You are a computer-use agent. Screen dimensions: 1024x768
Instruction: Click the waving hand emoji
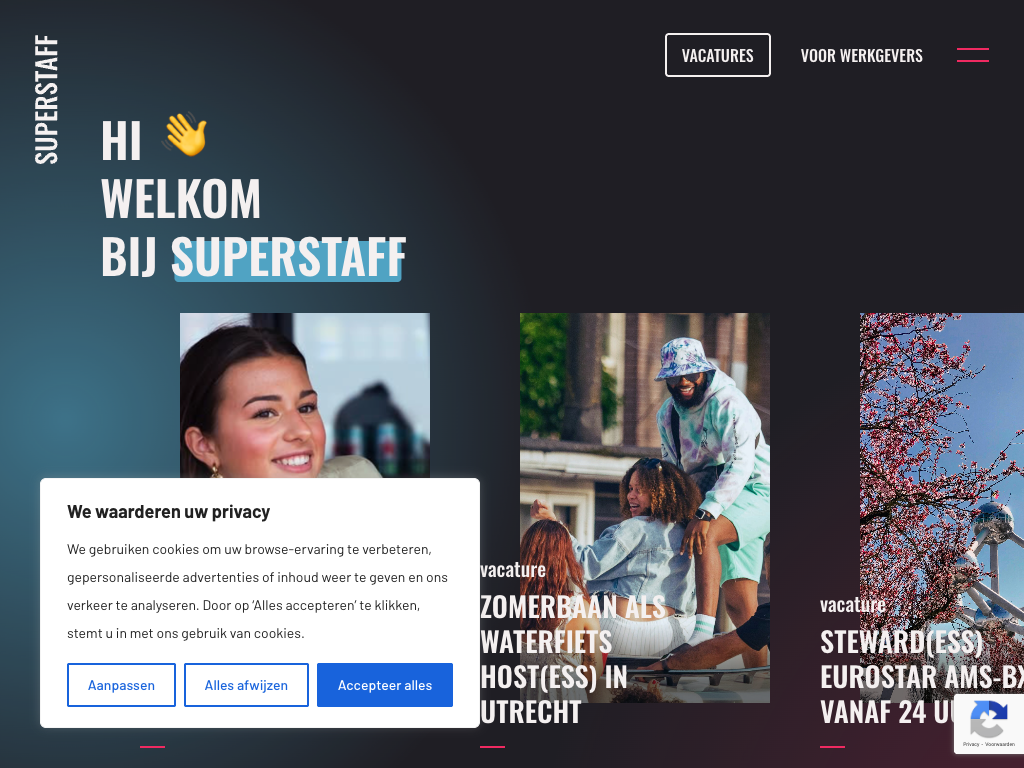(x=185, y=135)
